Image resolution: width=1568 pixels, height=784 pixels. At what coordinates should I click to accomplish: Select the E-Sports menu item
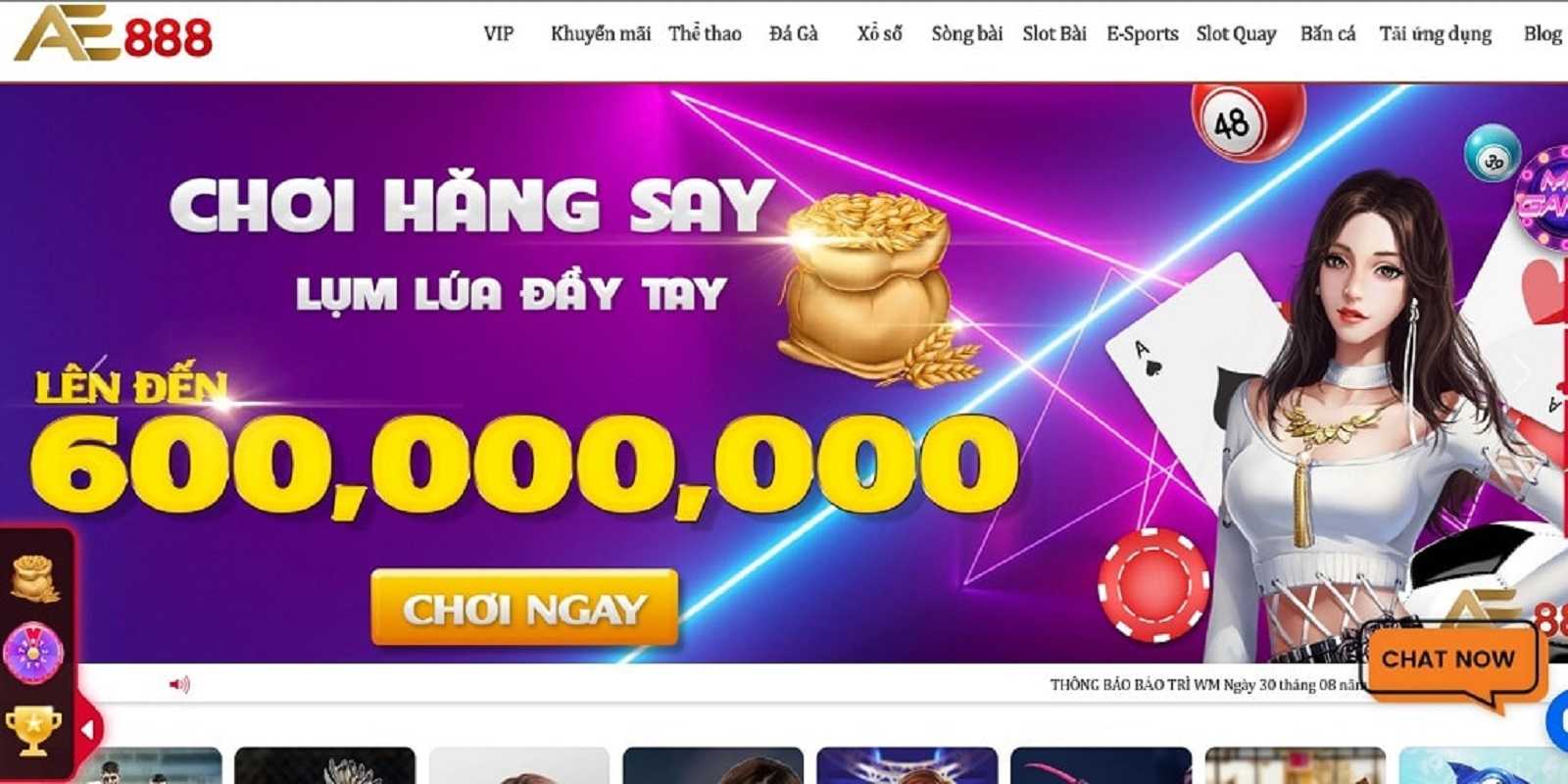coord(1143,34)
